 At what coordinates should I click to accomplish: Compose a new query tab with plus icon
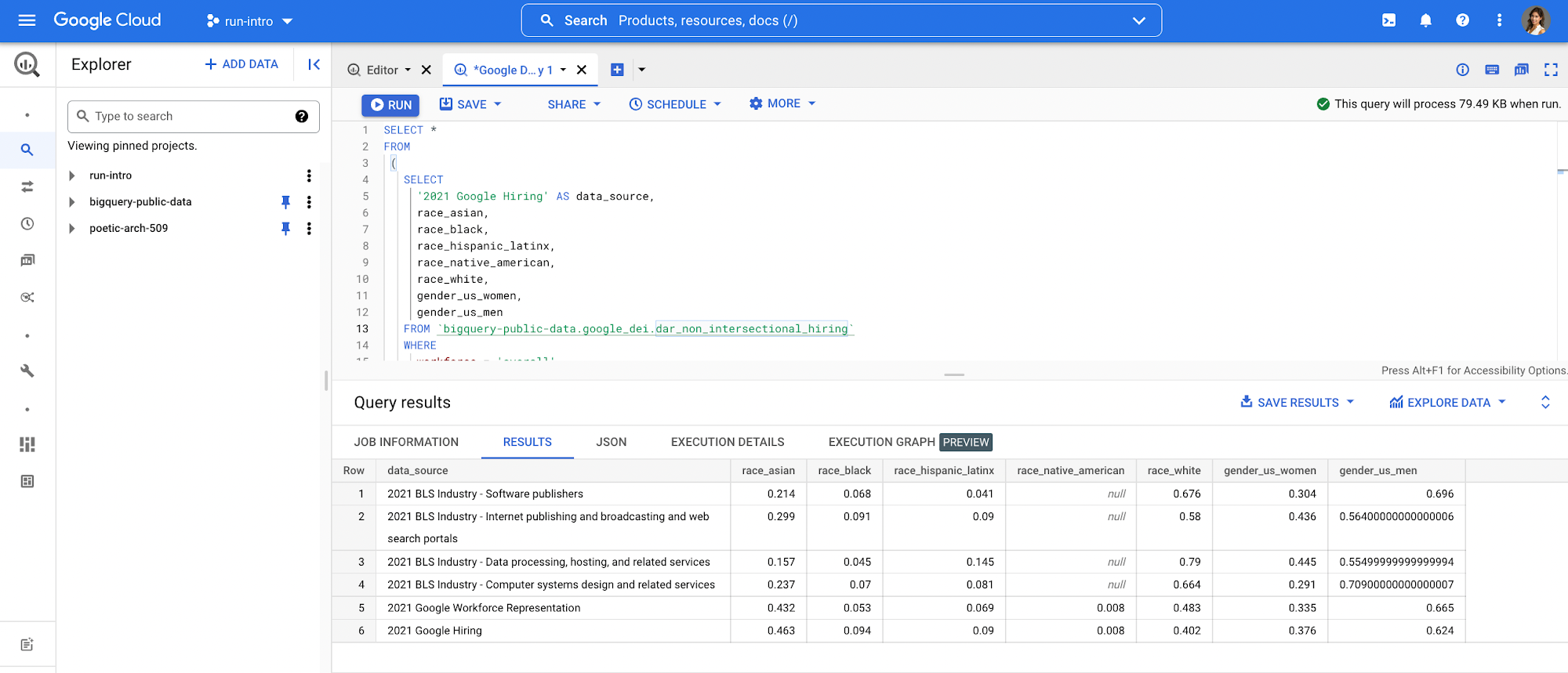[617, 70]
